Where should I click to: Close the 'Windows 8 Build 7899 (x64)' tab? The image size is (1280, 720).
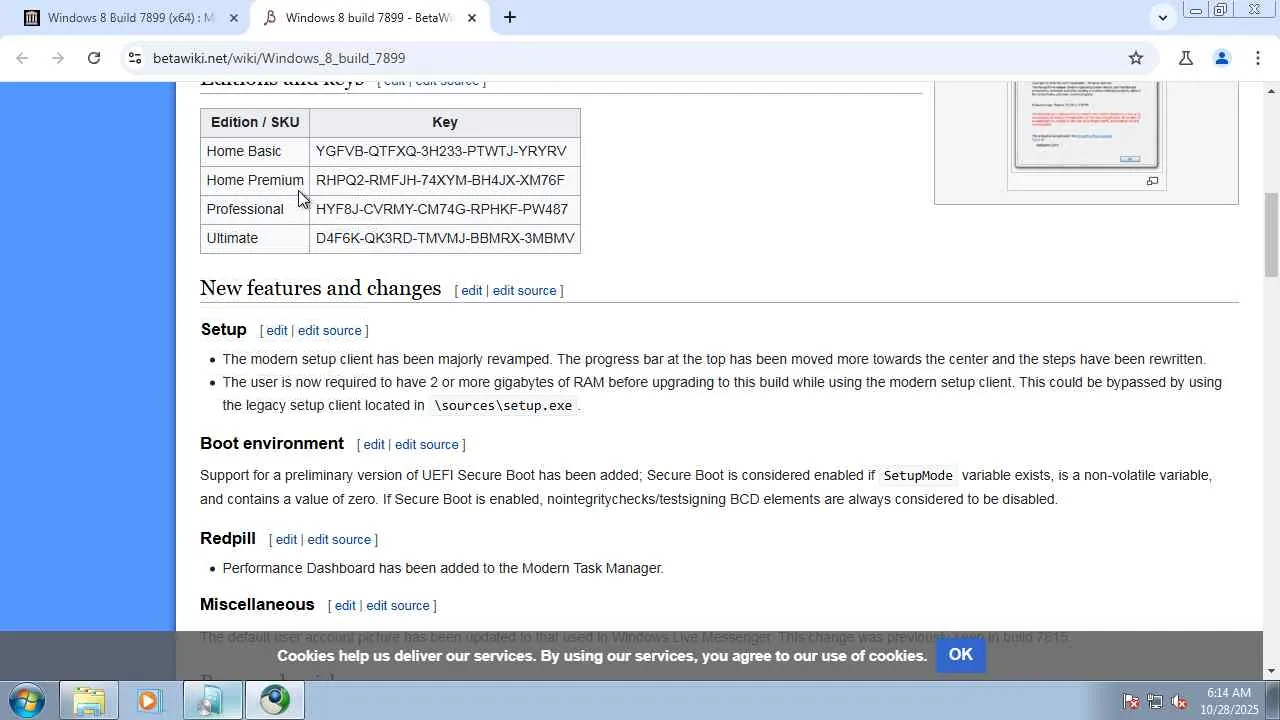pos(234,17)
